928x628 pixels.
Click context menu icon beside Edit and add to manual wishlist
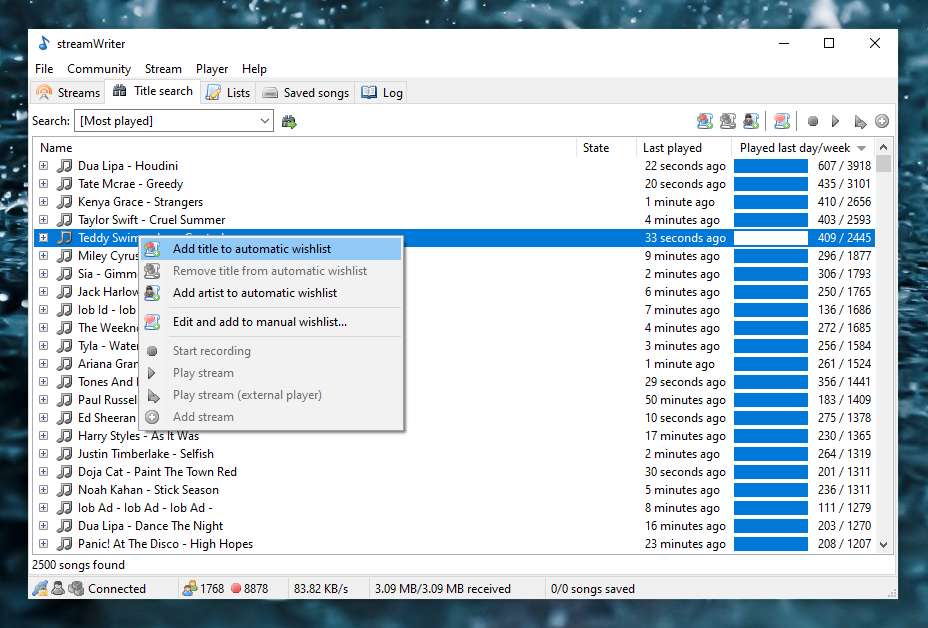coord(153,322)
